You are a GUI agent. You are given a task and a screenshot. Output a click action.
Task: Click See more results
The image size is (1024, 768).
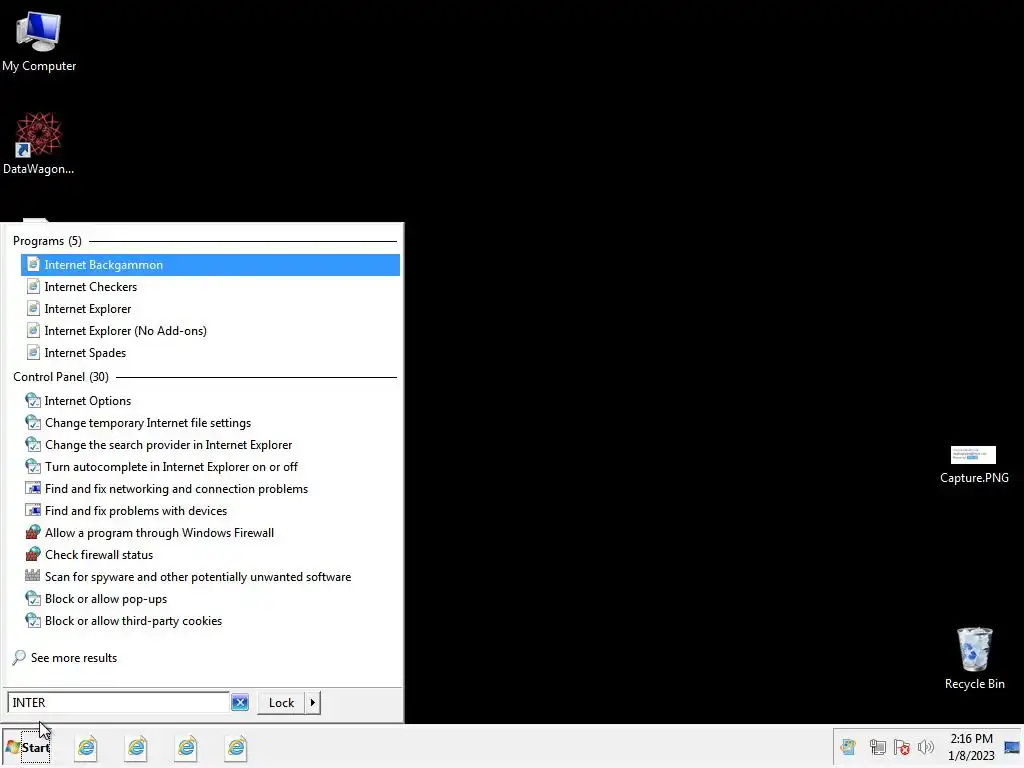tap(65, 658)
